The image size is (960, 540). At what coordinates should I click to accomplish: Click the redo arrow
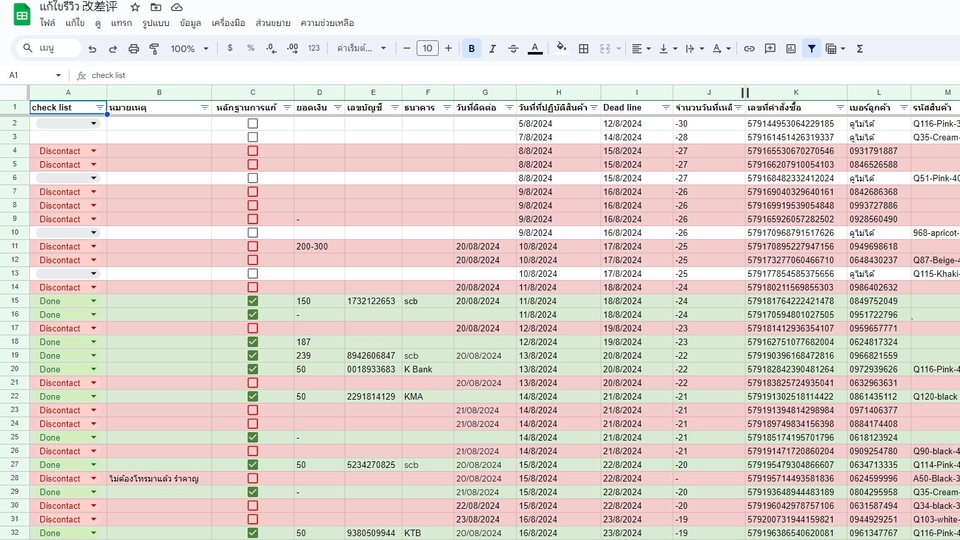(x=113, y=48)
